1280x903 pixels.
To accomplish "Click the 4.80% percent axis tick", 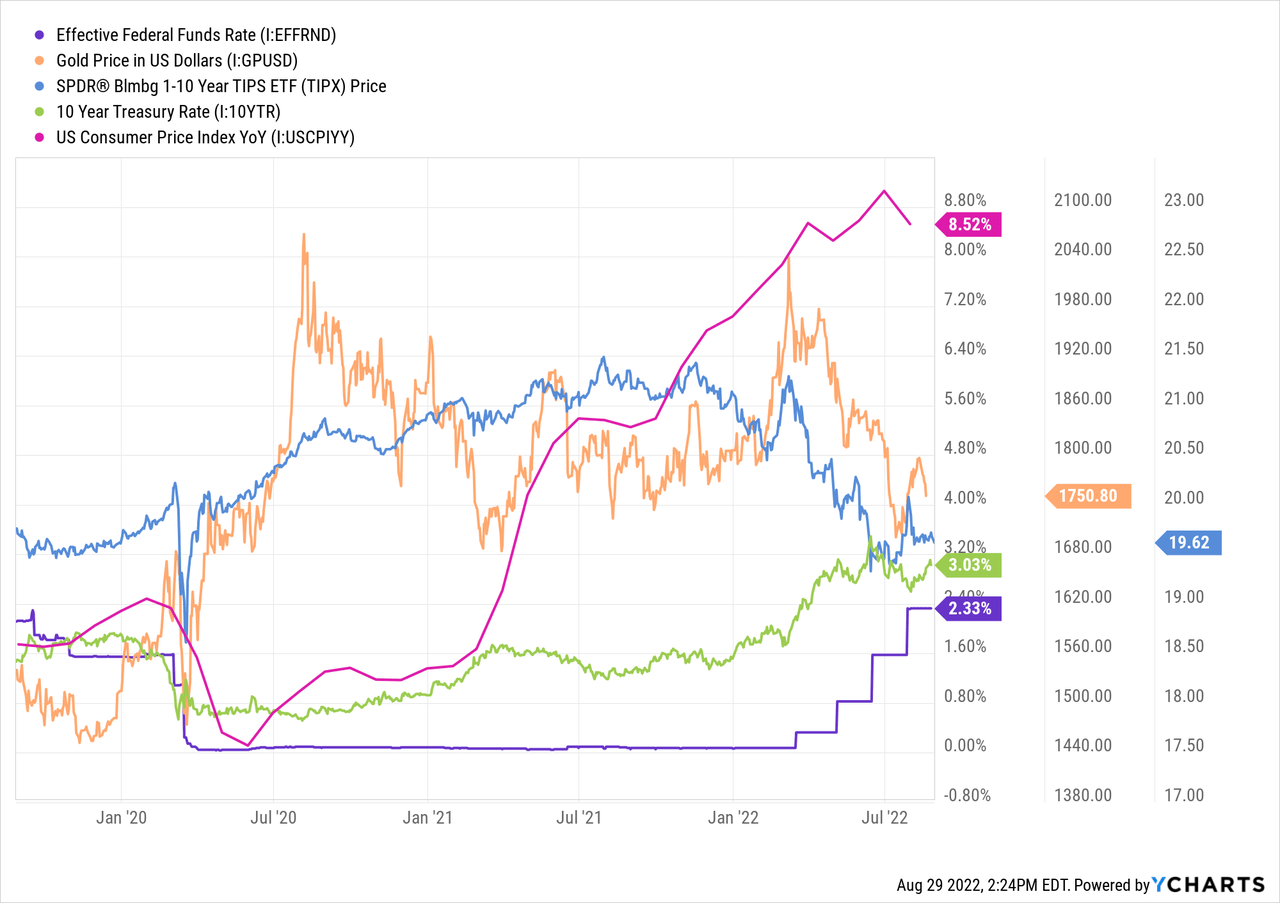I will coord(964,448).
